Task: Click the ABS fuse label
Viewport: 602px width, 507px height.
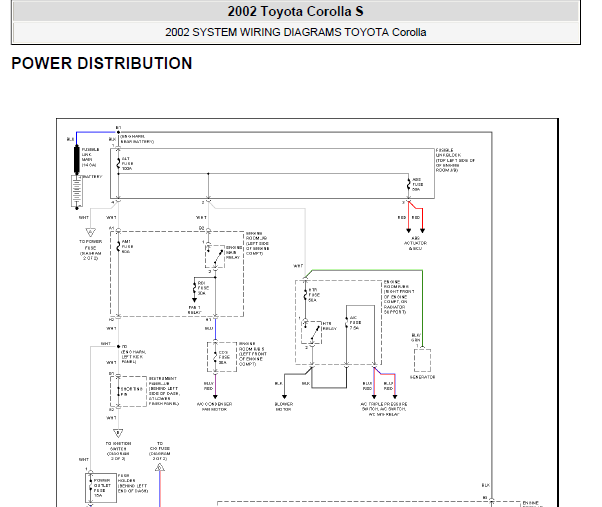Action: pos(417,184)
